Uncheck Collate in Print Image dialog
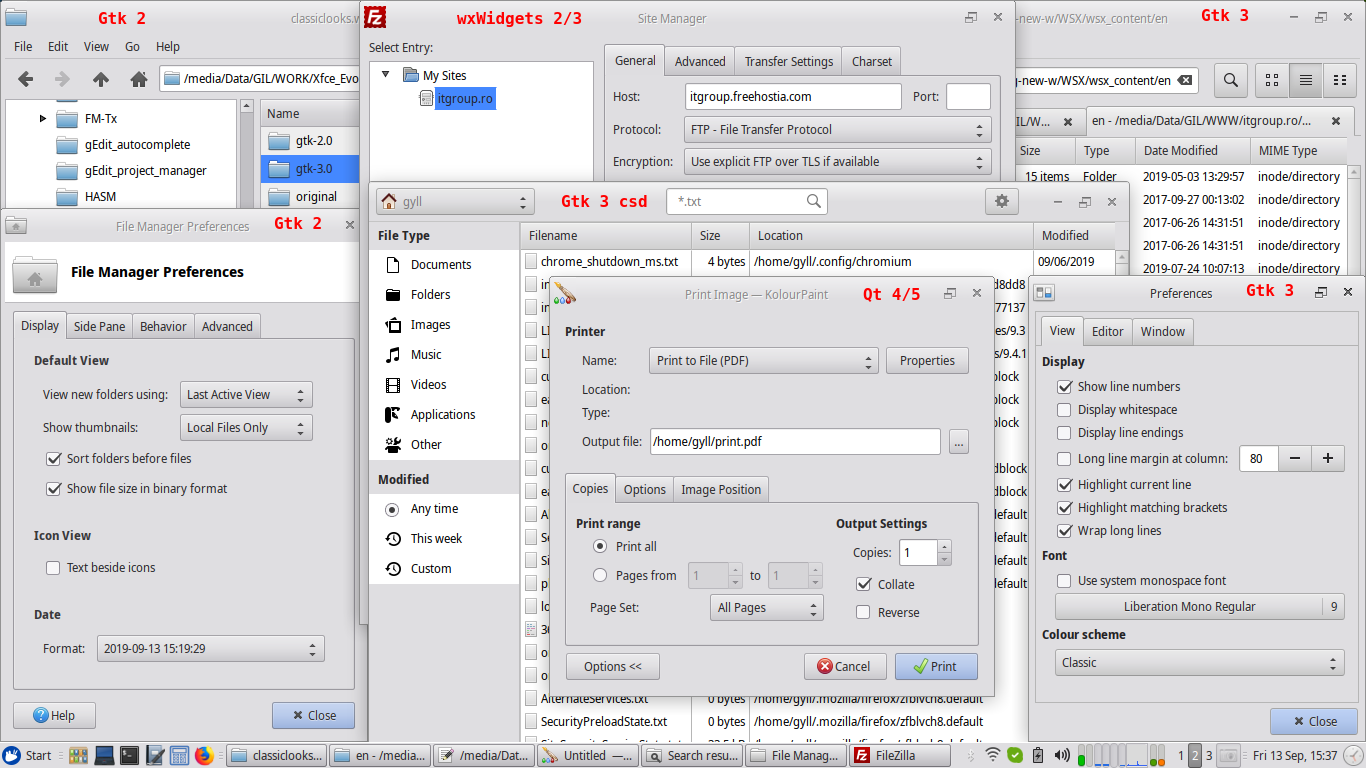1366x768 pixels. pos(864,584)
